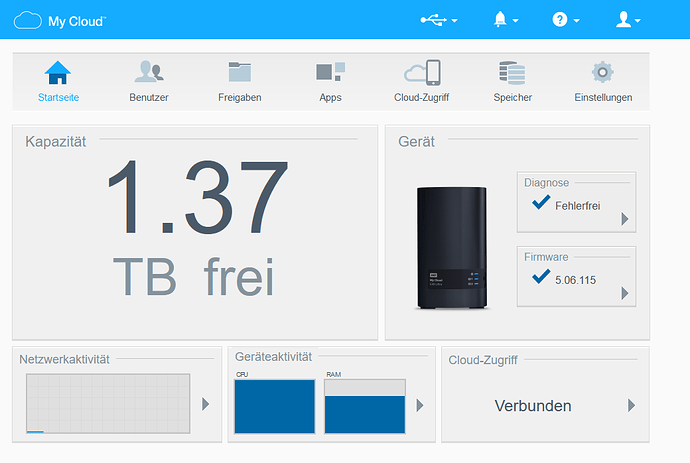Open the help question mark icon
690x463 pixels.
(559, 20)
